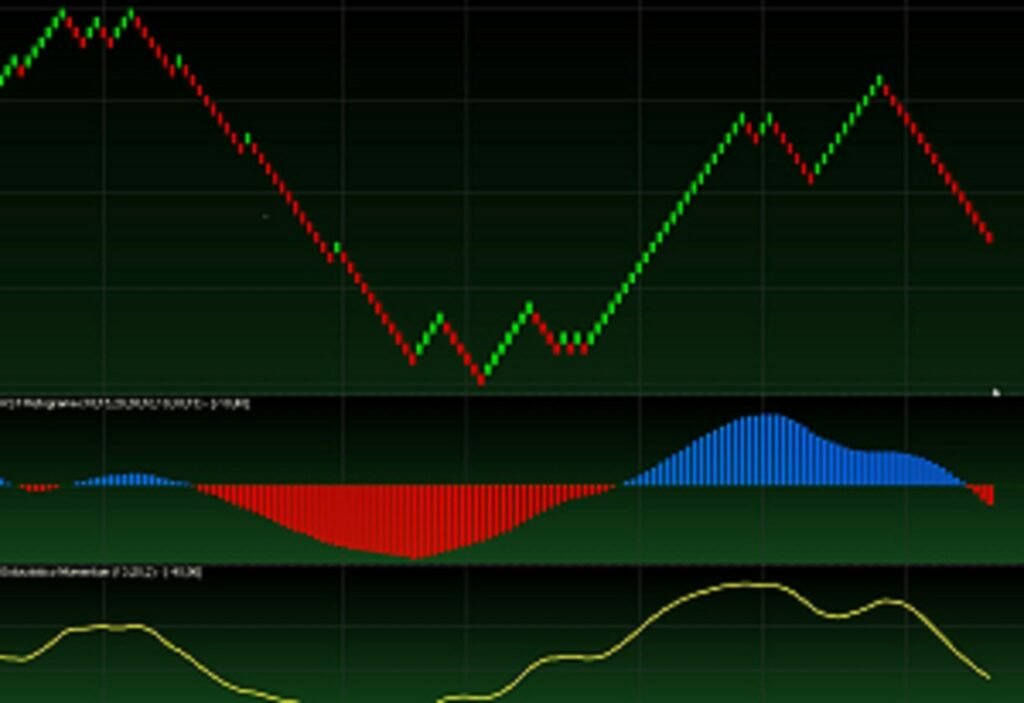
Task: Click the histogram zero line crossover point
Action: click(620, 487)
